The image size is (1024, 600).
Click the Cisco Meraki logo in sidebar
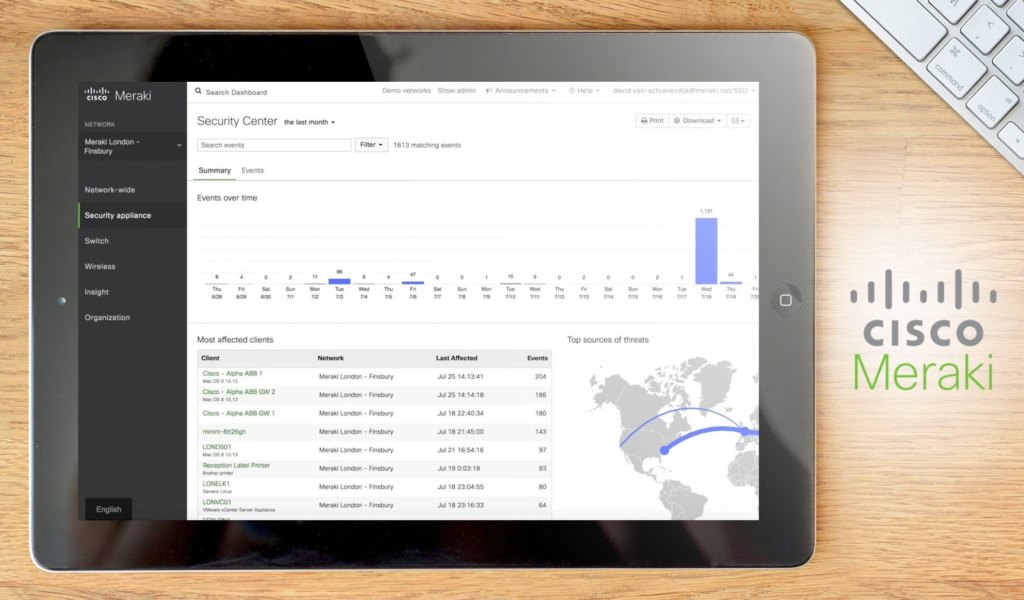coord(111,95)
